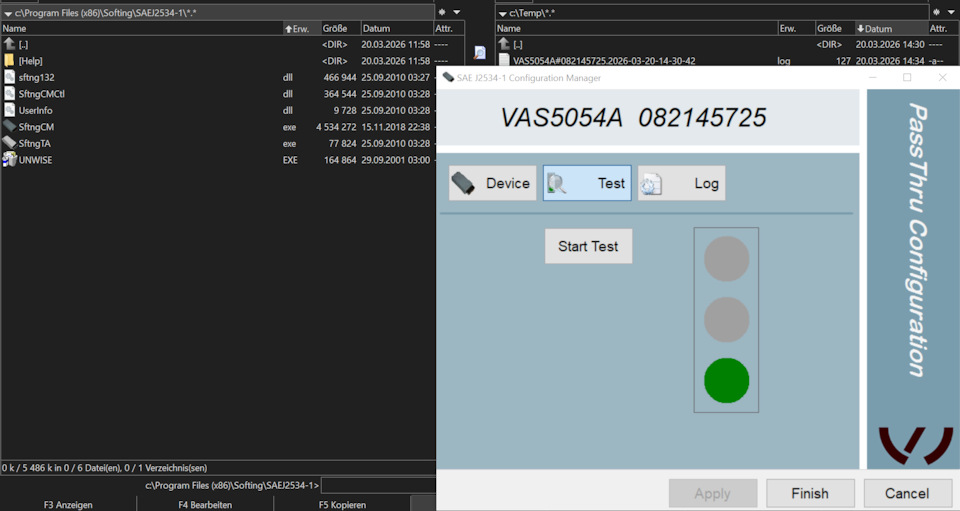The width and height of the screenshot is (960, 511).
Task: Click the Test tab's magnifier icon
Action: tap(557, 184)
